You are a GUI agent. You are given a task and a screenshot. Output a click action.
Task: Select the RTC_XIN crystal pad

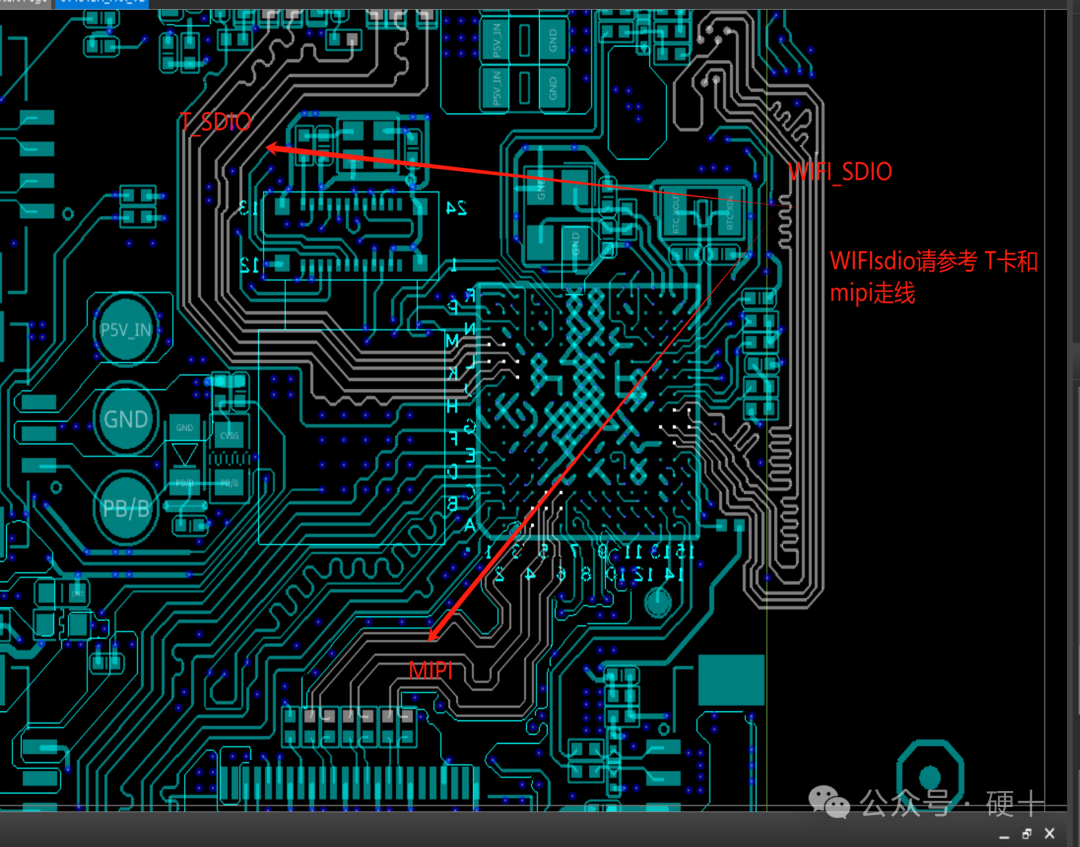729,211
